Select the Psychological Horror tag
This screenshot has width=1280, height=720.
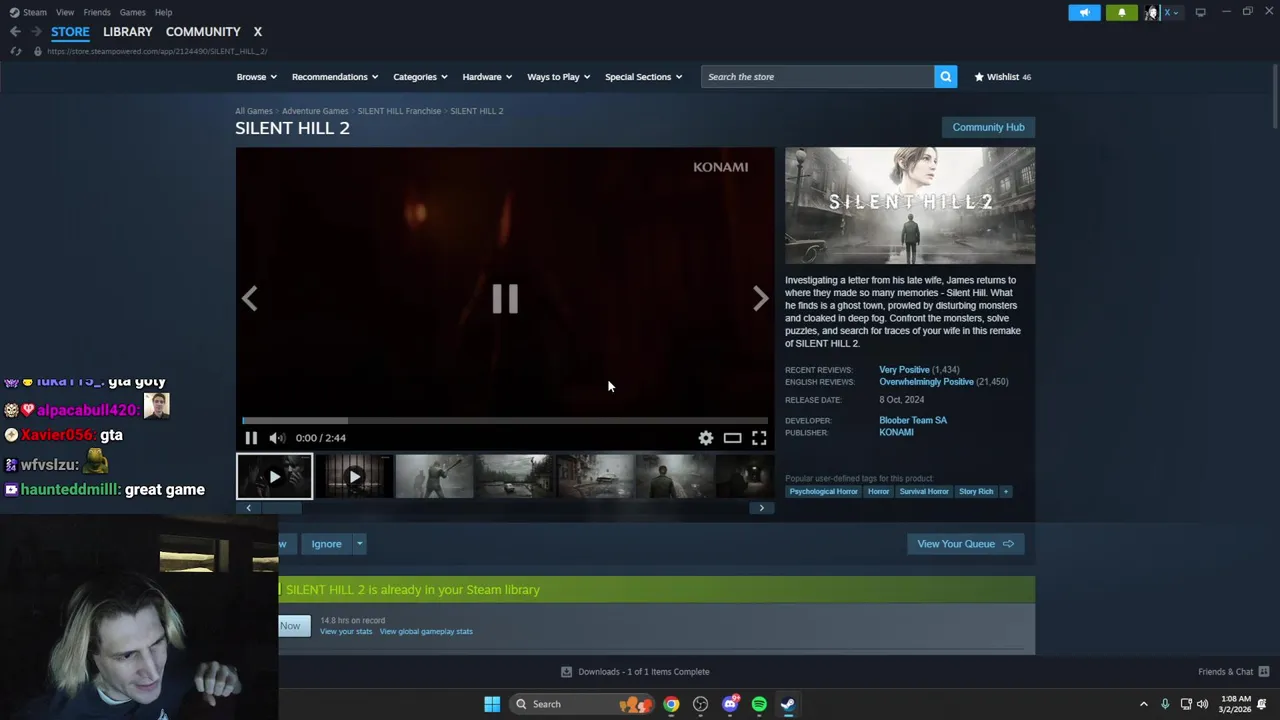[823, 491]
